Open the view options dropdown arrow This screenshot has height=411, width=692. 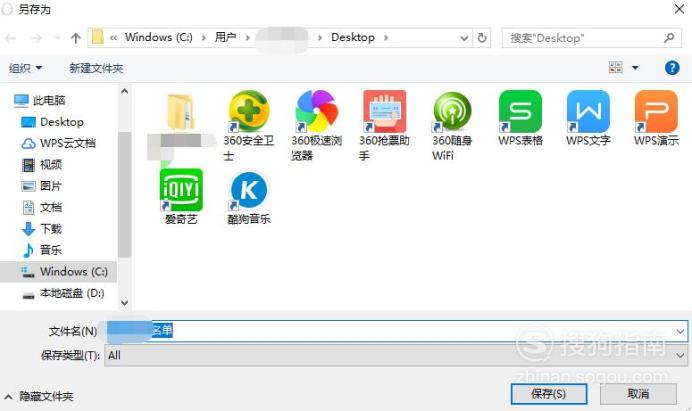point(635,68)
